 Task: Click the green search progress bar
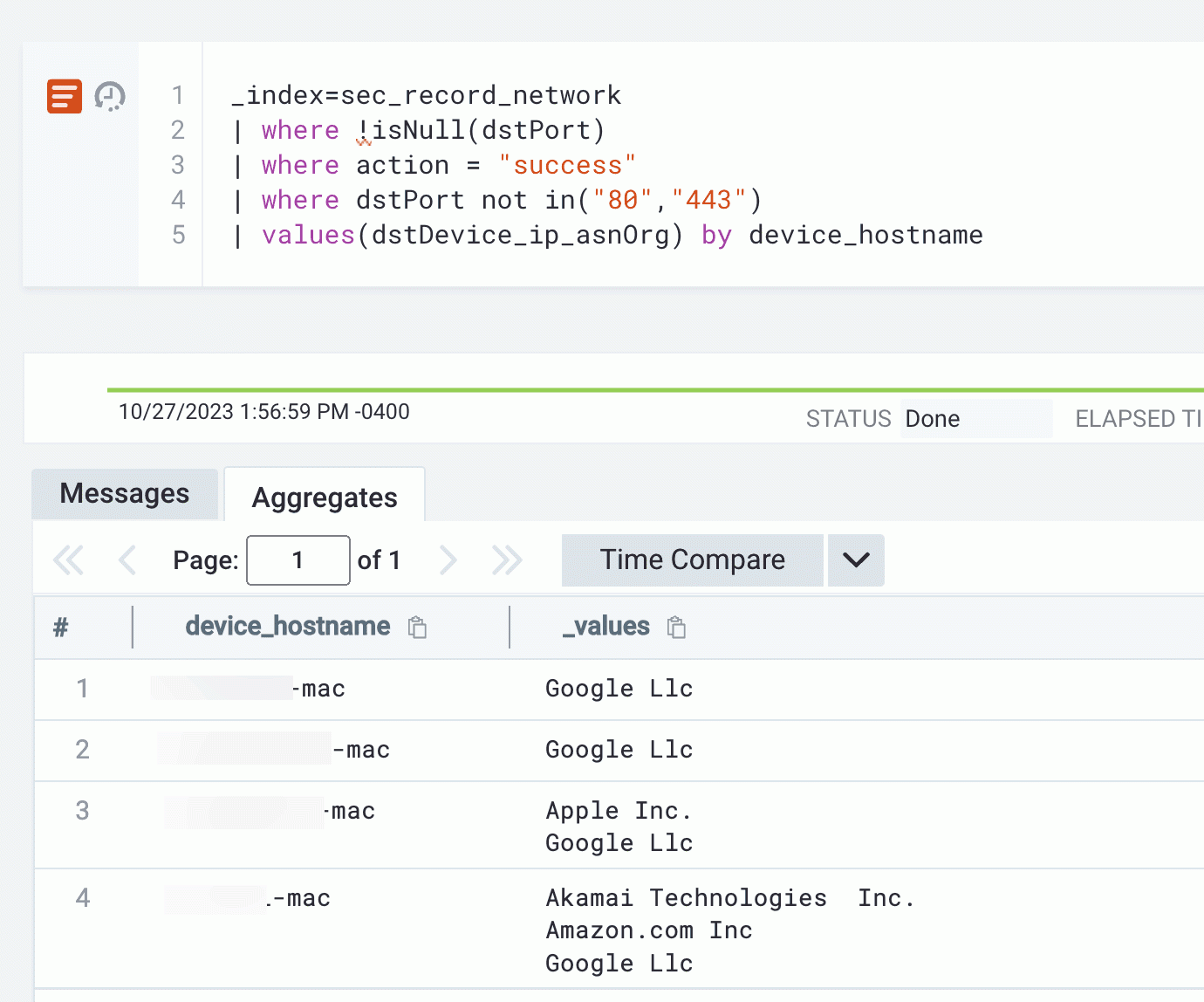tap(654, 389)
